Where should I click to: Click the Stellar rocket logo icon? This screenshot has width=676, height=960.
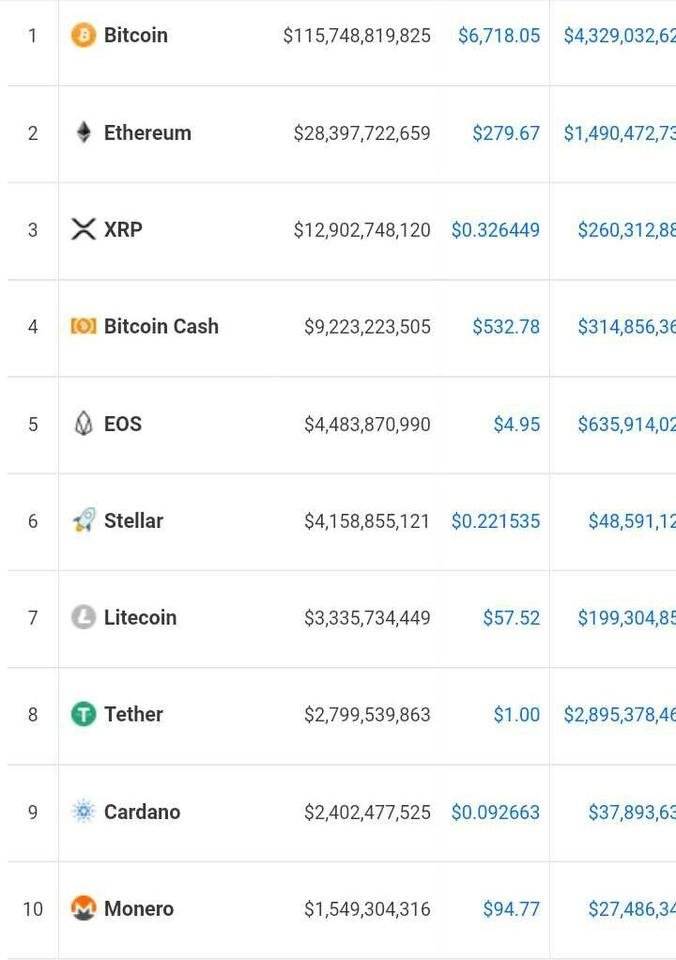click(x=84, y=520)
